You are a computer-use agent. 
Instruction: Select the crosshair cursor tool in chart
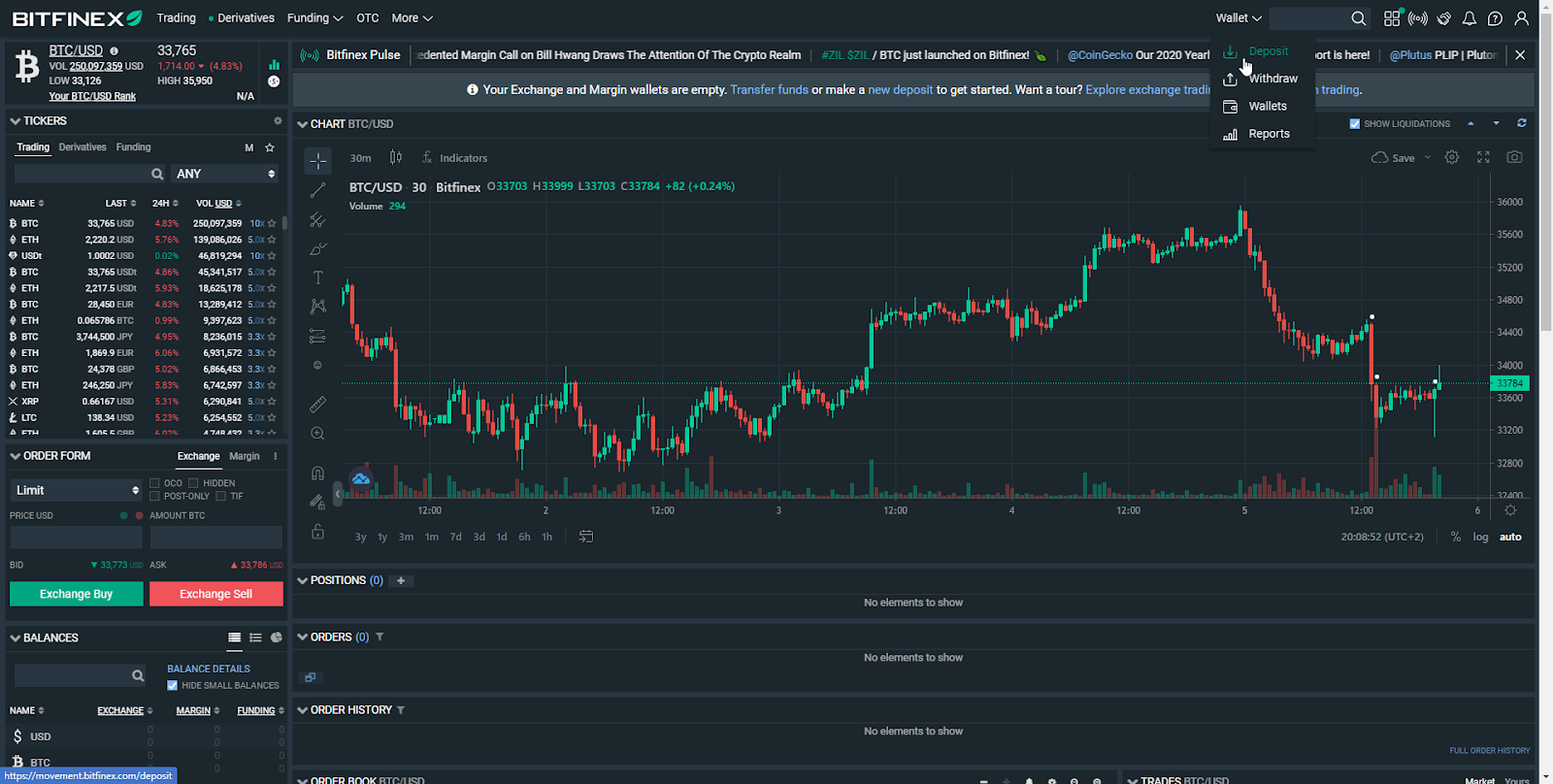[x=317, y=161]
